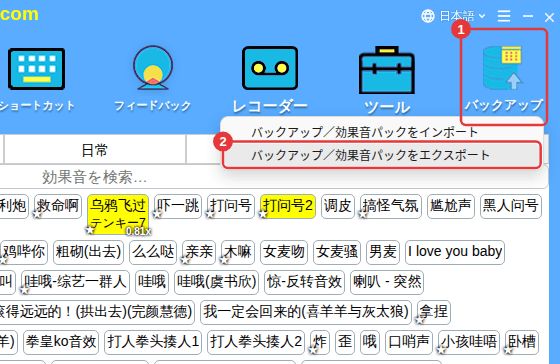
Task: Select バックアップ／効果音パックをエクスポート menu entry
Action: tap(381, 155)
